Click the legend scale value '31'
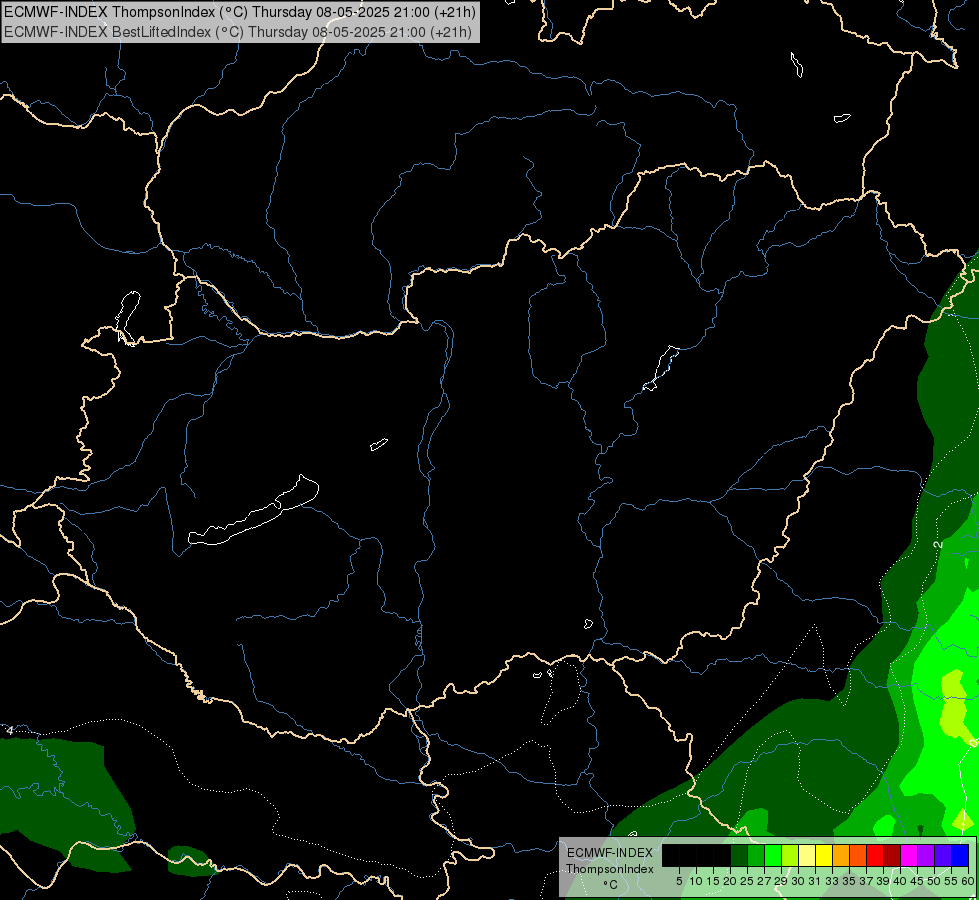The image size is (979, 900). click(815, 881)
